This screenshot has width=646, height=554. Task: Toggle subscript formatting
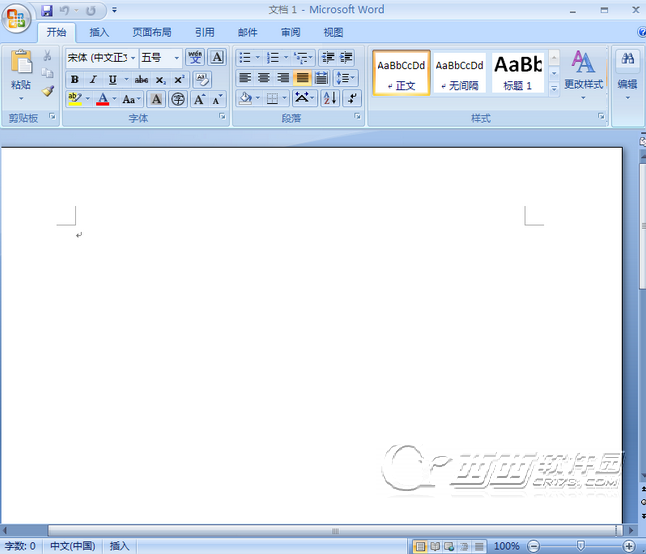(x=160, y=79)
